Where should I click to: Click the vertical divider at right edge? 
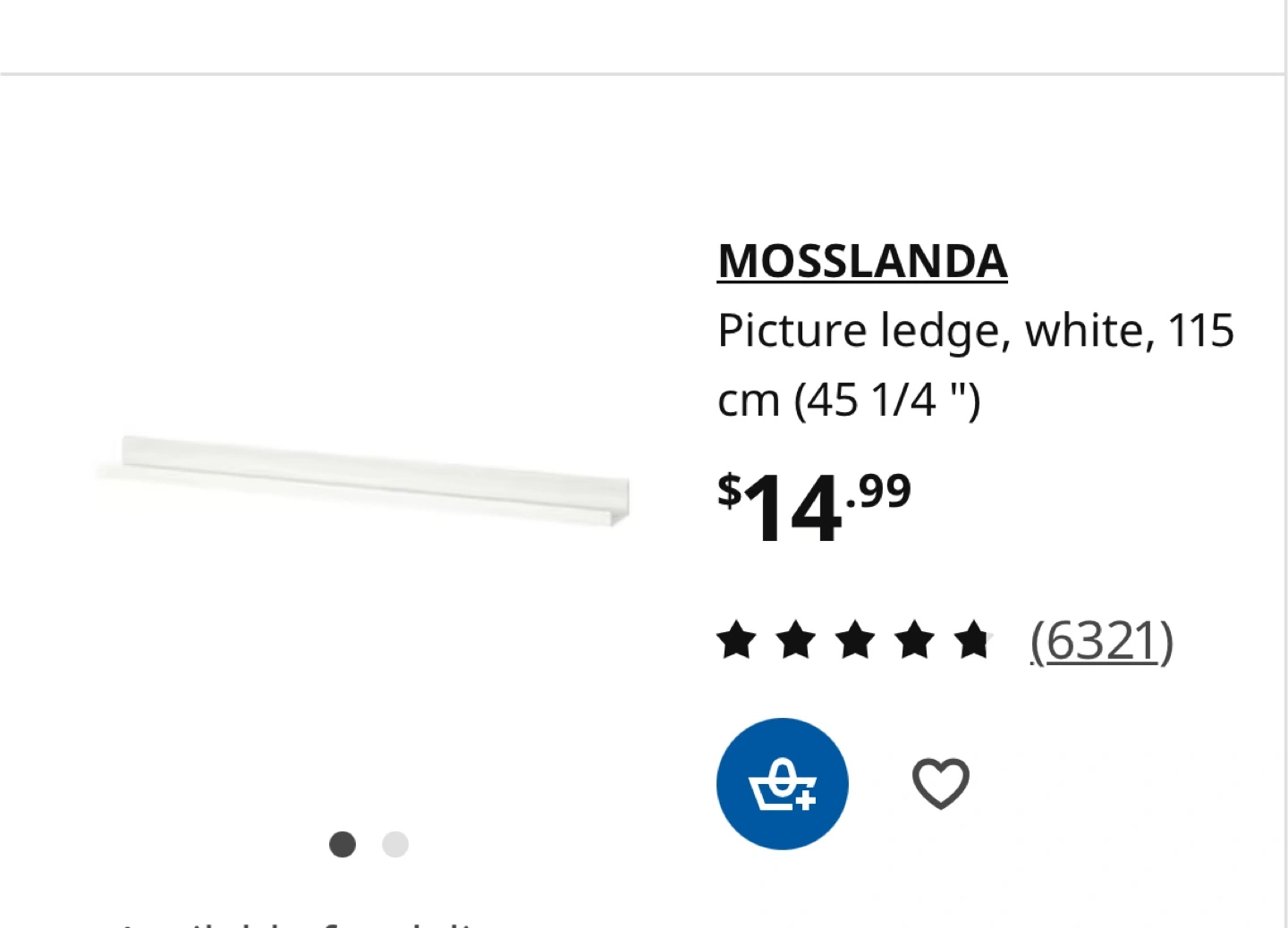coord(1285,464)
